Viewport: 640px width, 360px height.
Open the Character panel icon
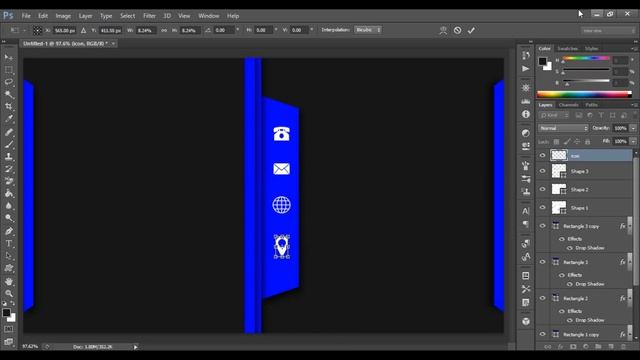click(x=526, y=211)
